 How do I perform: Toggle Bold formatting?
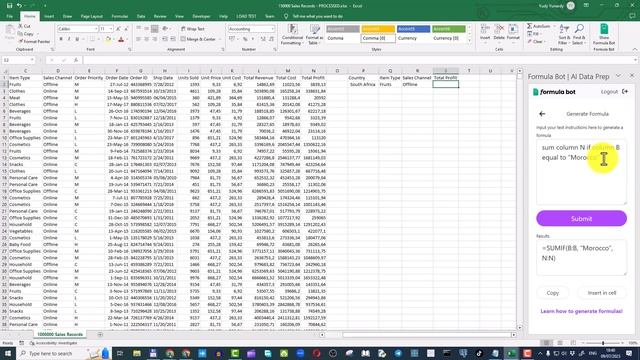click(61, 39)
